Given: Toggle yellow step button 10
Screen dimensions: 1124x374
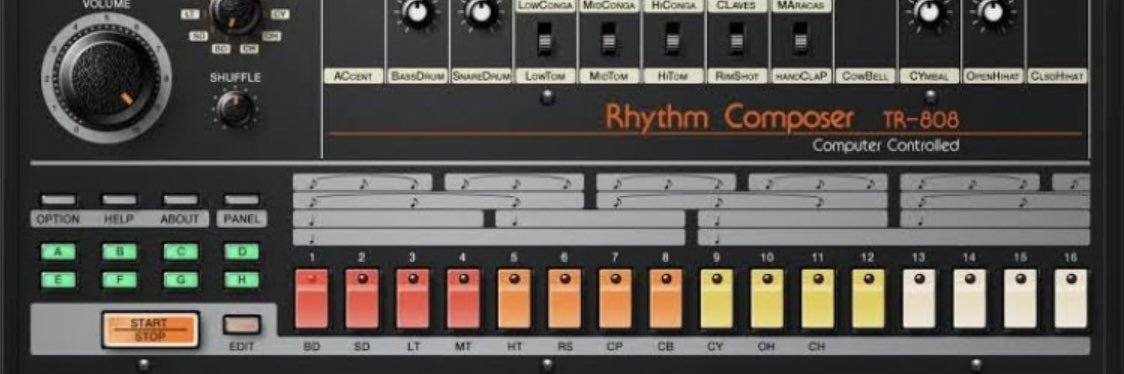Looking at the screenshot, I should coord(767,299).
